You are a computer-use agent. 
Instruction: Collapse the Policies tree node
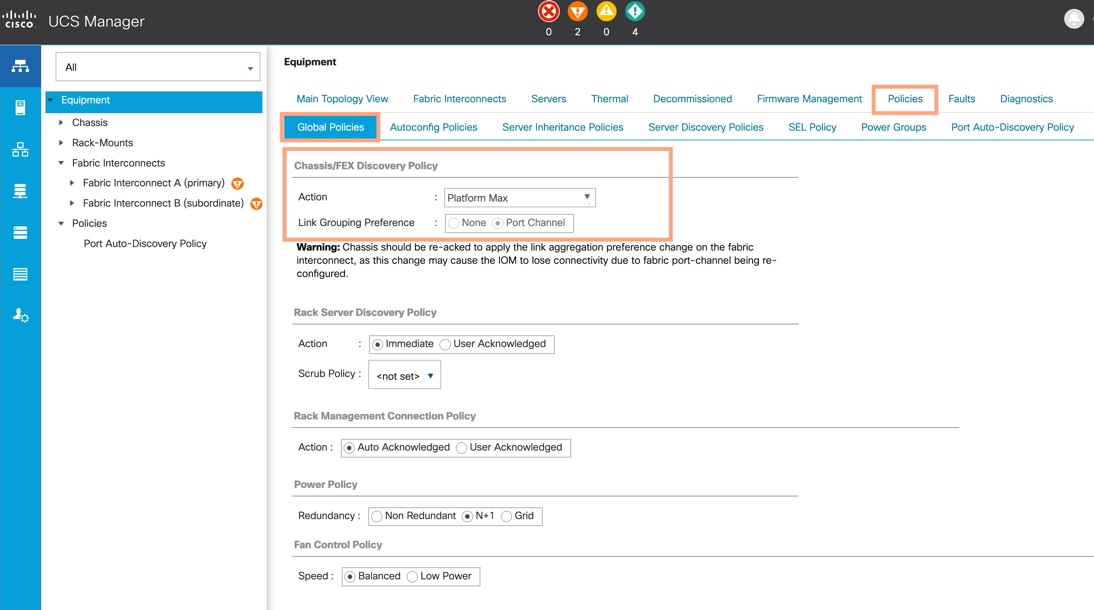(61, 223)
